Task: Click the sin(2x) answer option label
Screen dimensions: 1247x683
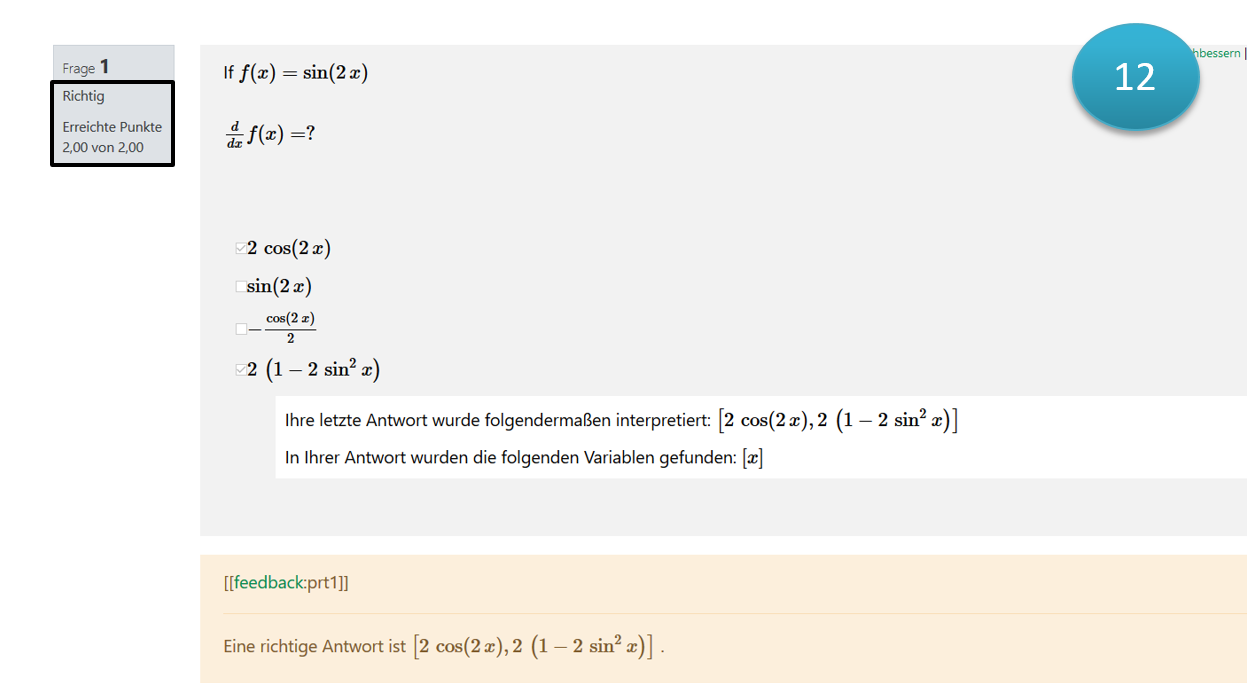Action: click(x=280, y=287)
